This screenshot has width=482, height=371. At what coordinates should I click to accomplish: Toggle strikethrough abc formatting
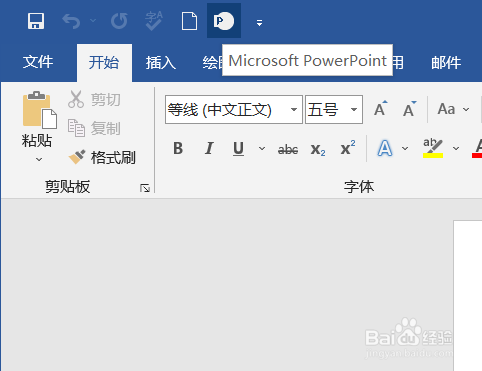[x=288, y=149]
